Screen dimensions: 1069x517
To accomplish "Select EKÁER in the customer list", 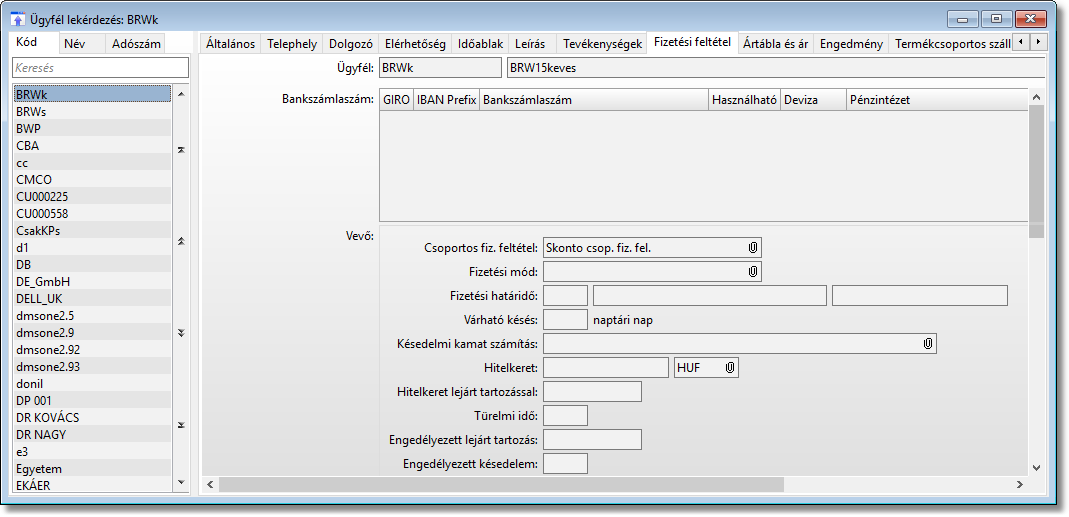I will pos(92,485).
